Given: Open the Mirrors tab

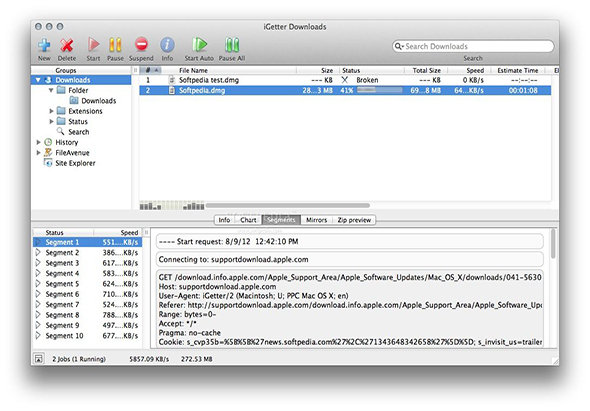Looking at the screenshot, I should [316, 220].
